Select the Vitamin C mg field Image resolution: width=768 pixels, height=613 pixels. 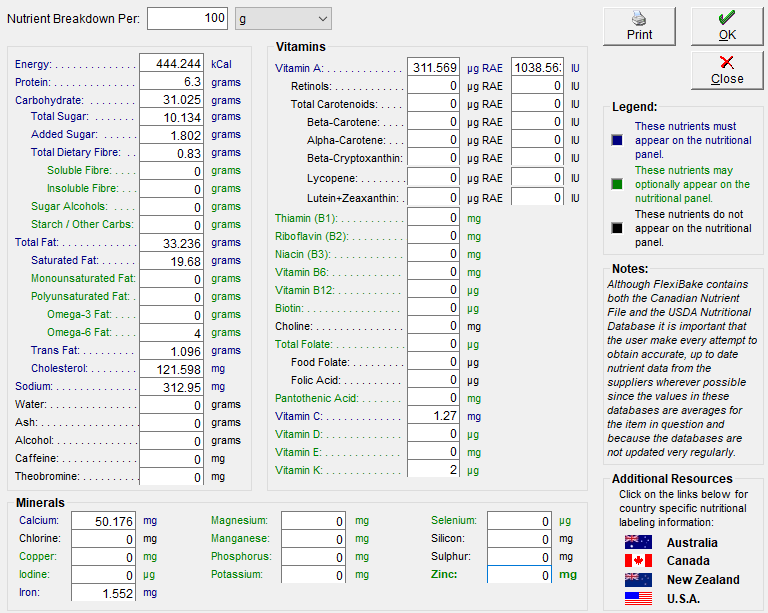(x=433, y=416)
